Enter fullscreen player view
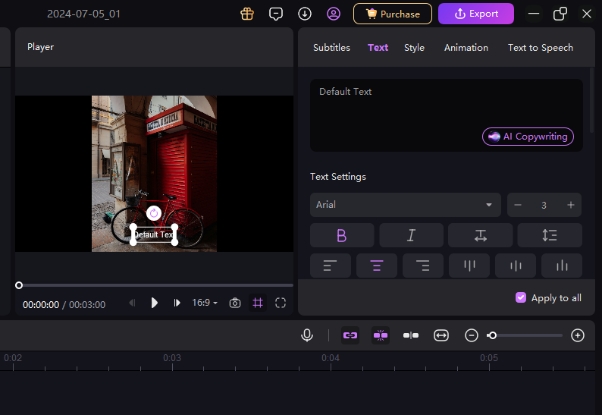The image size is (602, 415). tap(281, 303)
